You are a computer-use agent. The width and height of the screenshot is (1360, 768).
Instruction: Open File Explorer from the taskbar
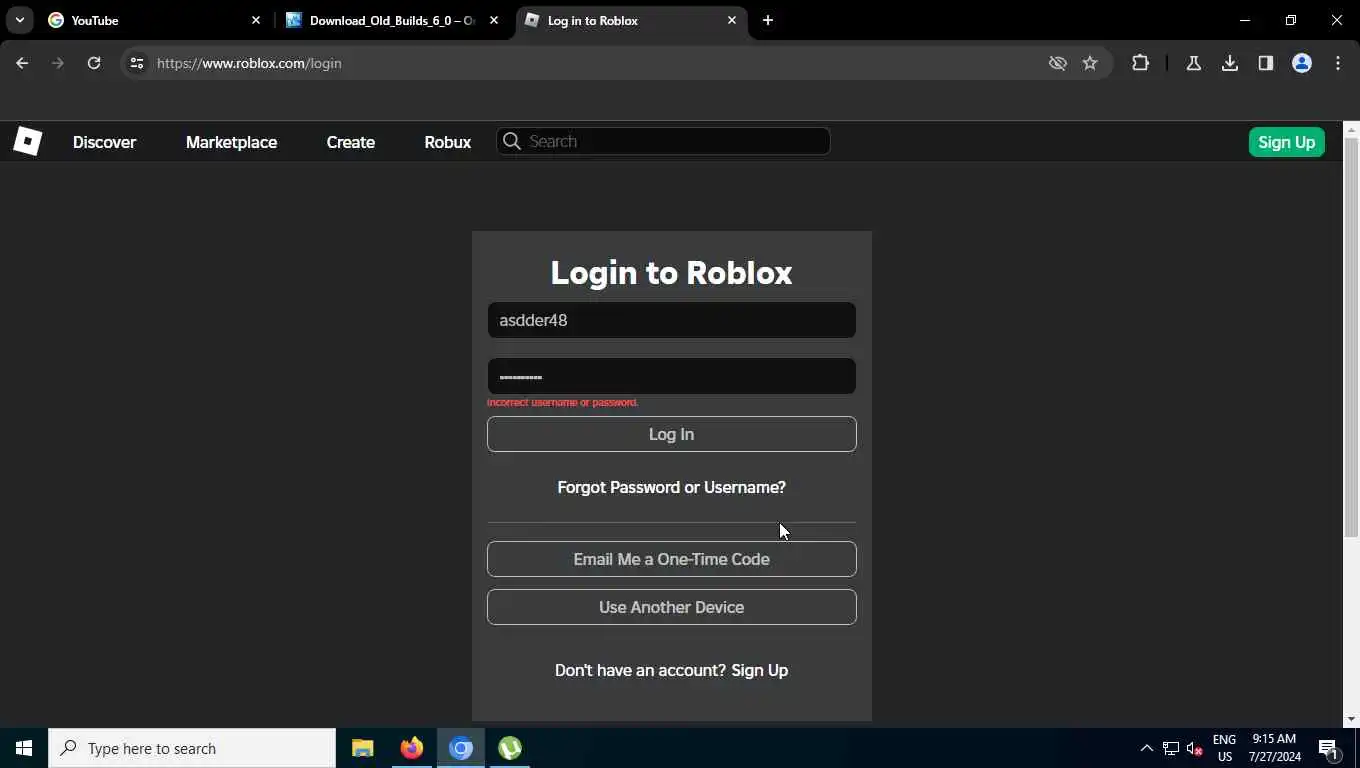(362, 748)
